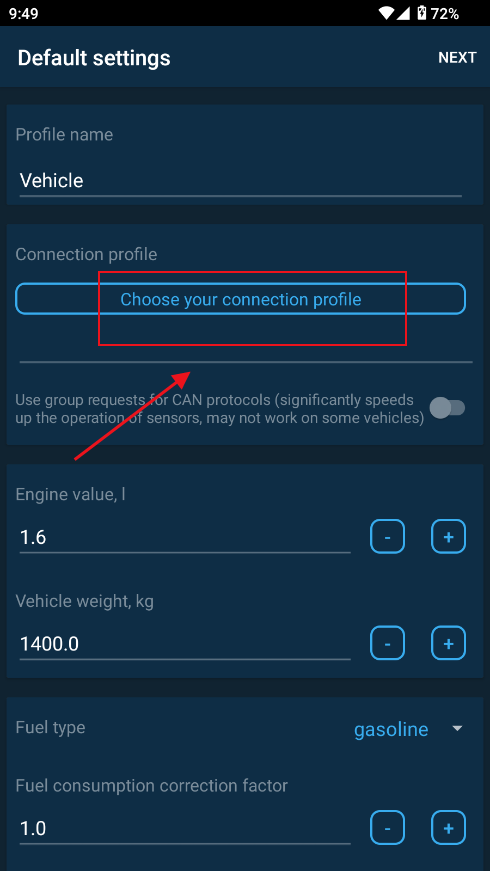
Task: Tap the Wi-Fi icon in status bar
Action: (387, 13)
